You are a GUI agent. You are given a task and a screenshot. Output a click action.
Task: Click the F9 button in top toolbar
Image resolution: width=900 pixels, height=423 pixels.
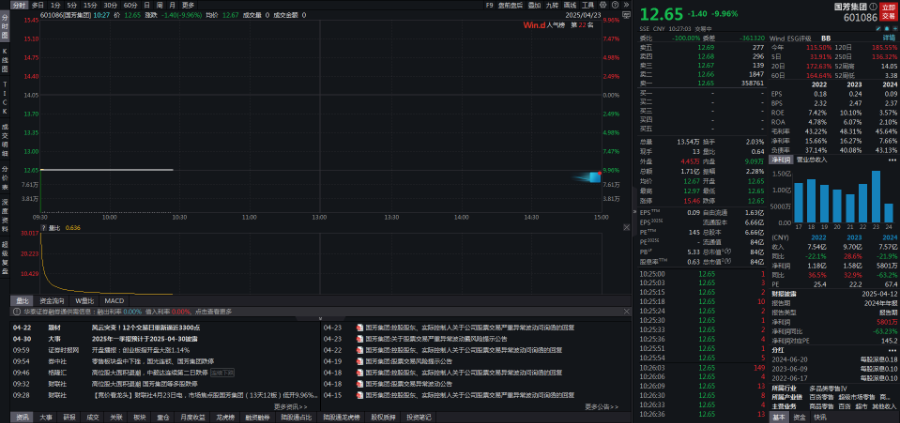click(x=489, y=5)
